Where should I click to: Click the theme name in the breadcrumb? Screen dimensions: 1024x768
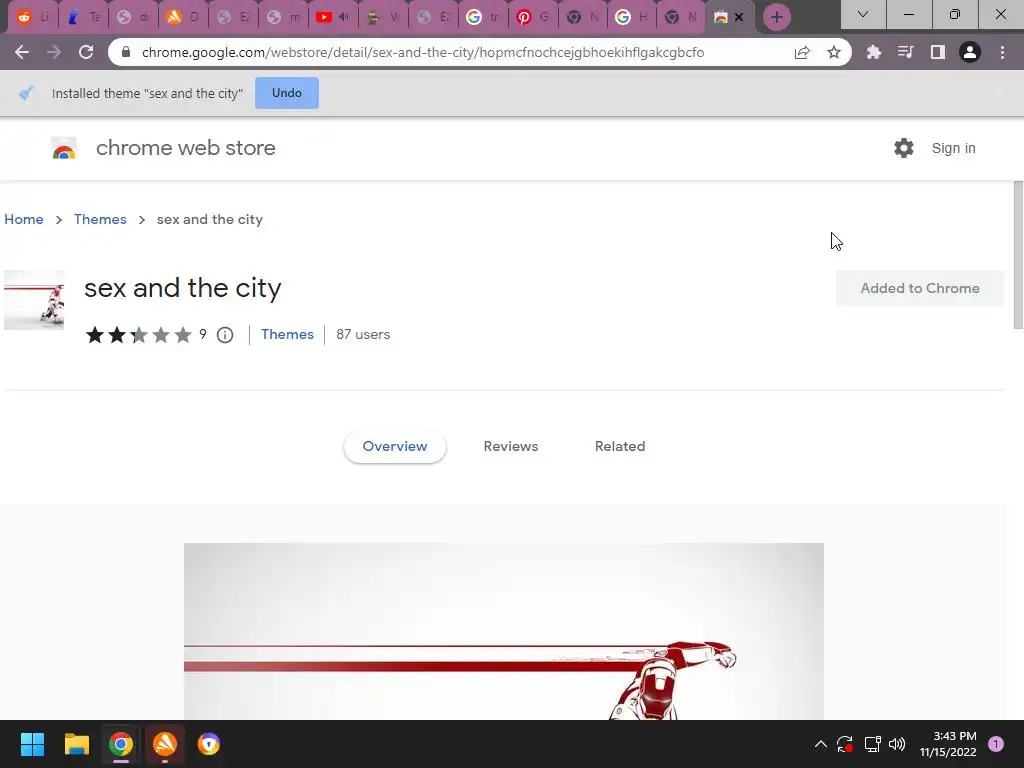pyautogui.click(x=210, y=219)
